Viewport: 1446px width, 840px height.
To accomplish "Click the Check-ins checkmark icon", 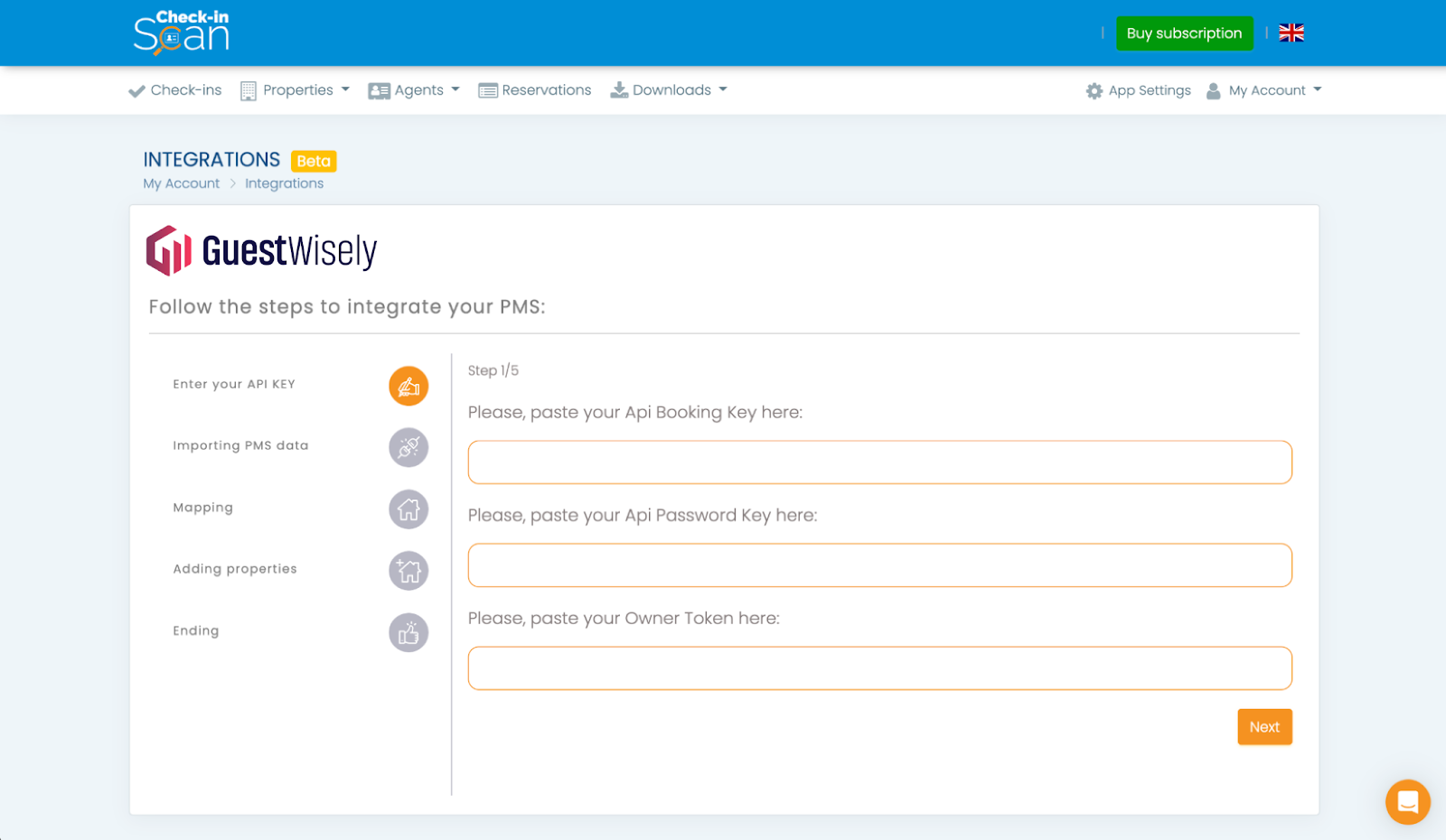I will (136, 90).
